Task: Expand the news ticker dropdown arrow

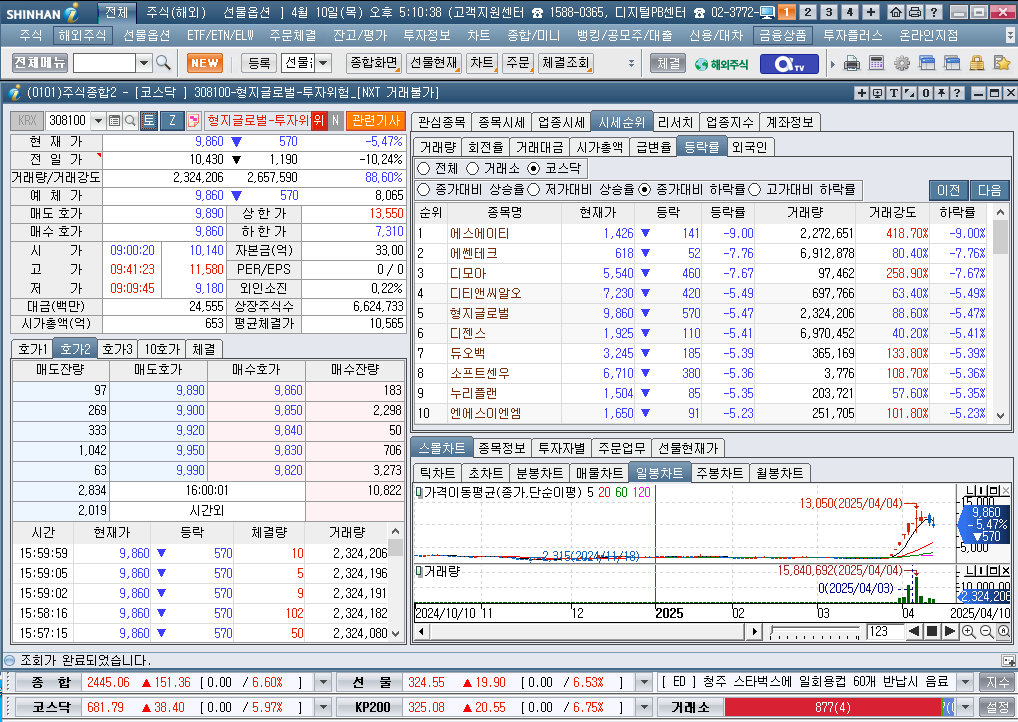Action: coord(965,682)
